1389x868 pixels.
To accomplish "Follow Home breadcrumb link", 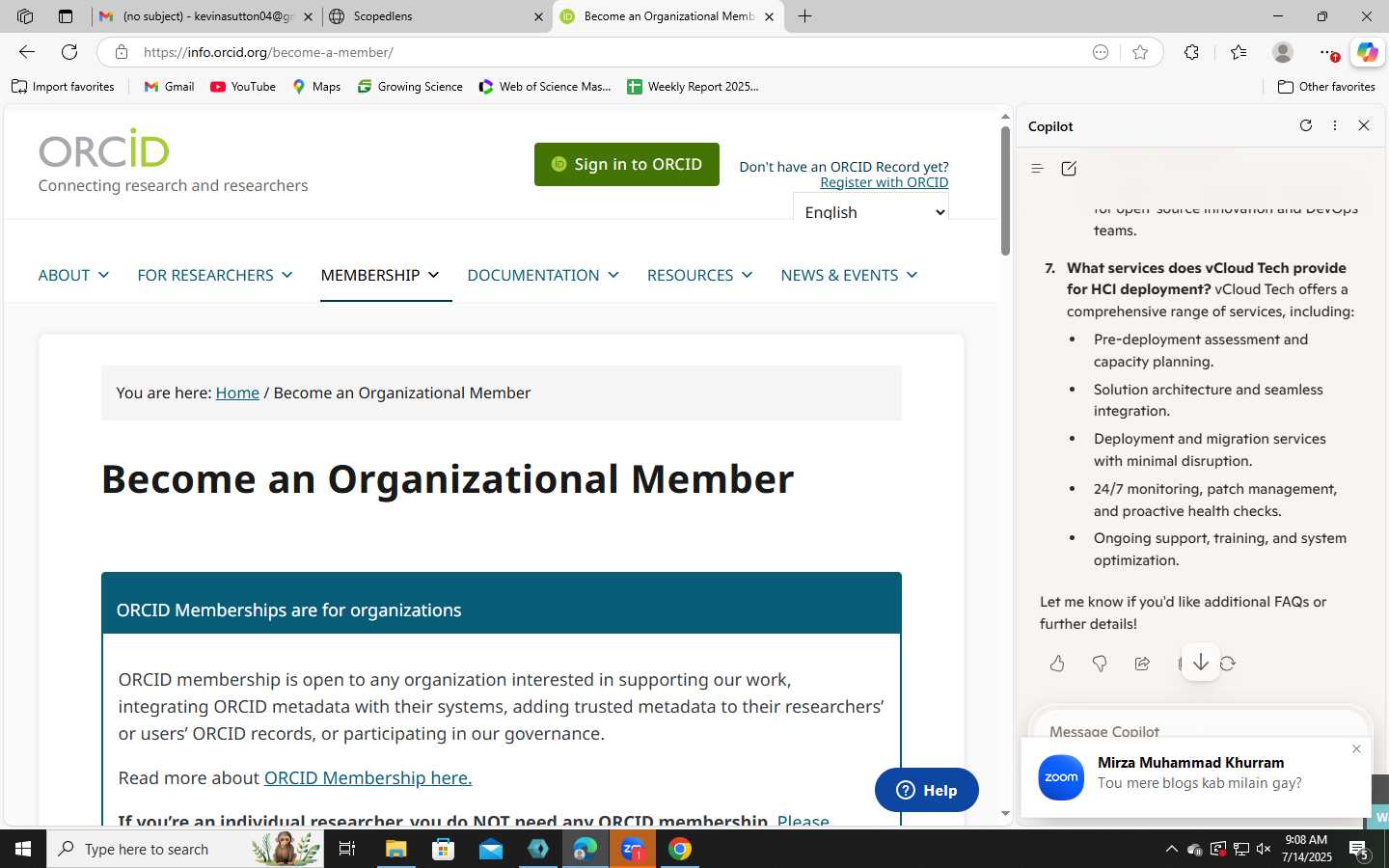I will (237, 393).
